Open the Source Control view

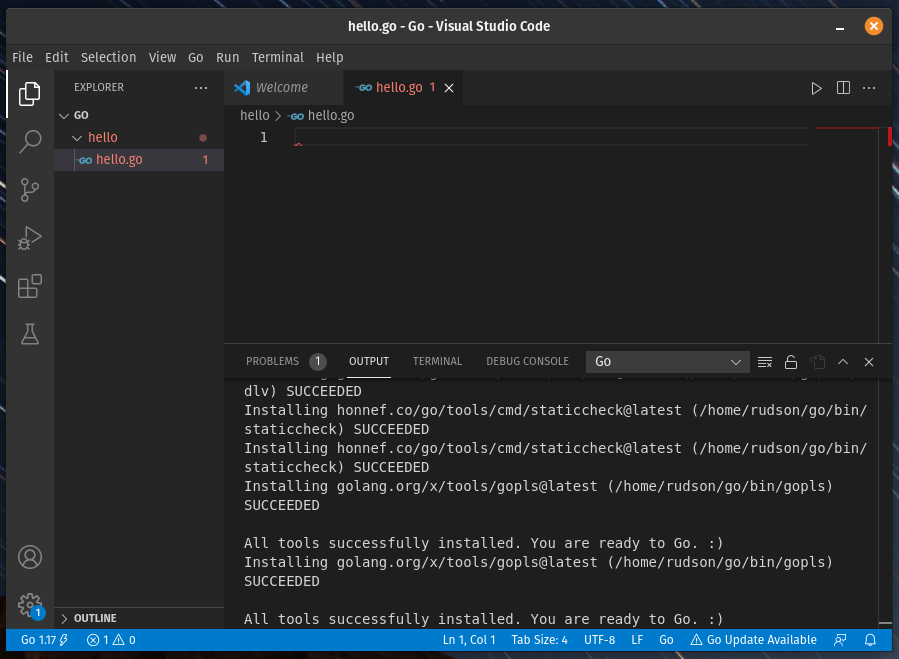tap(30, 190)
